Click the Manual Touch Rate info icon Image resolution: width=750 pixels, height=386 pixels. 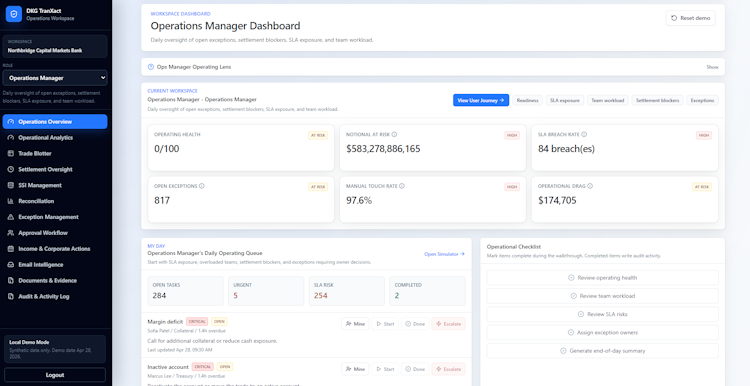pos(402,186)
